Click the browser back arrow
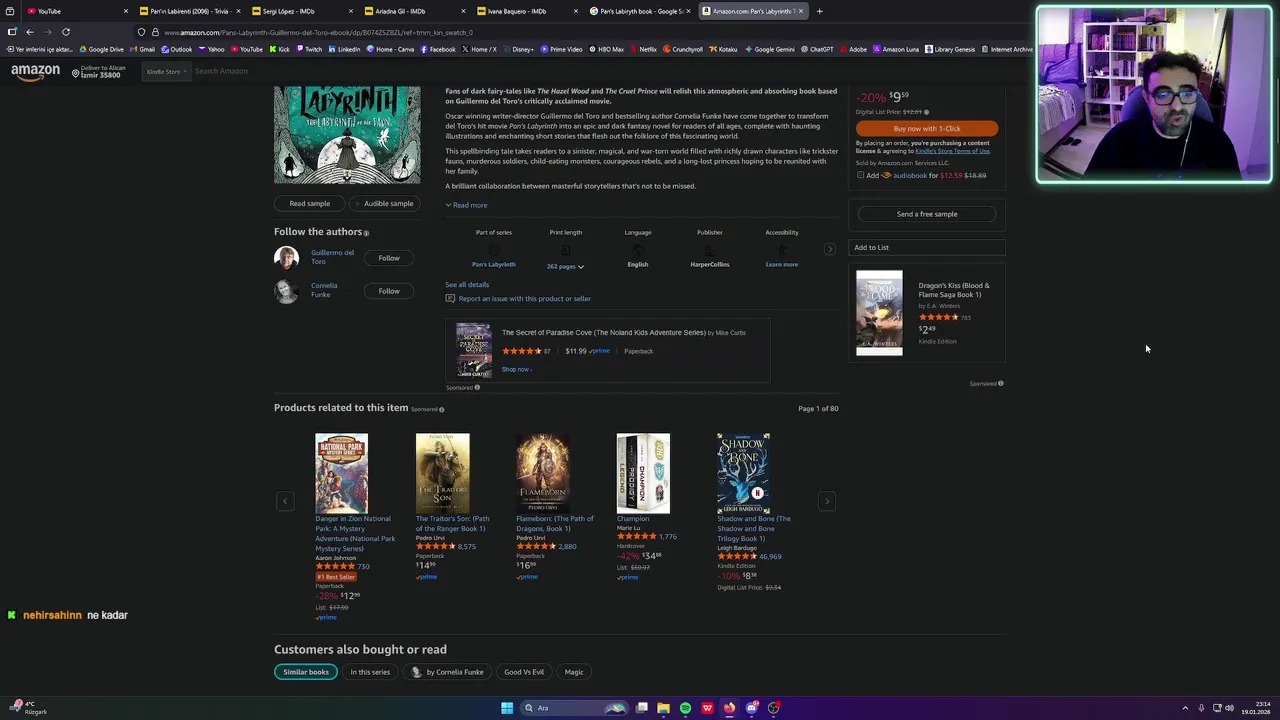 click(29, 32)
